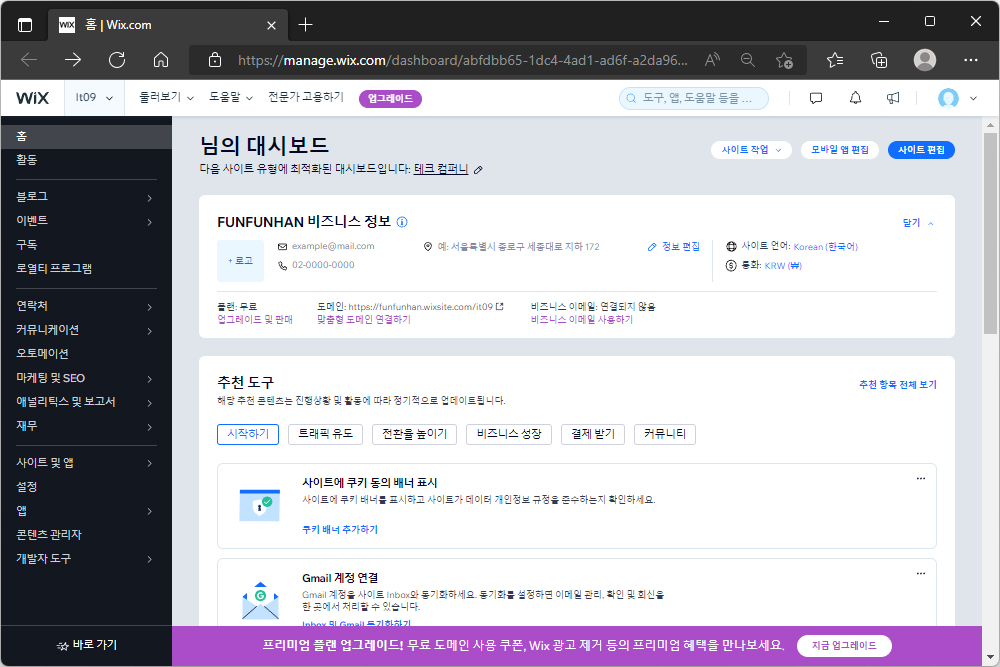Click the 사이트 편집 button
The image size is (1000, 667).
[x=921, y=150]
